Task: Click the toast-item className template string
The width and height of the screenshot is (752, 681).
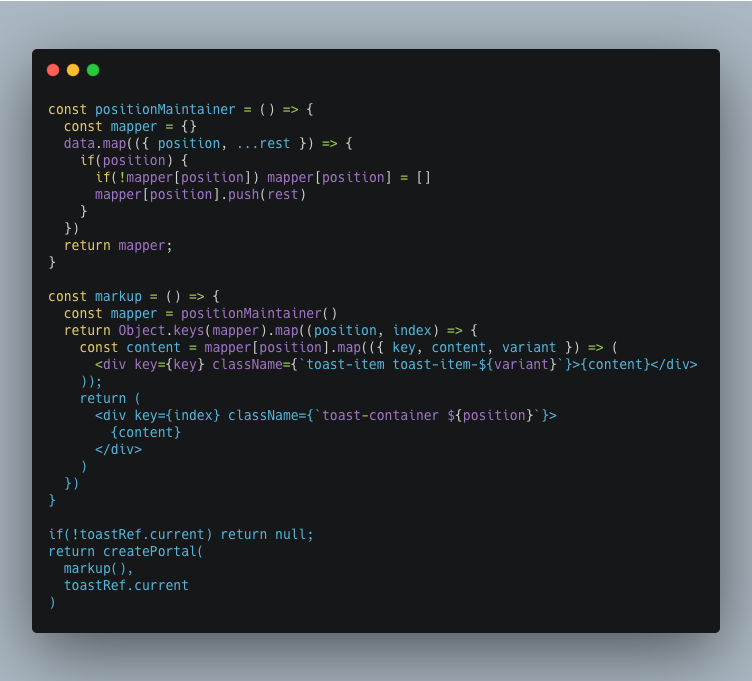Action: coord(431,364)
